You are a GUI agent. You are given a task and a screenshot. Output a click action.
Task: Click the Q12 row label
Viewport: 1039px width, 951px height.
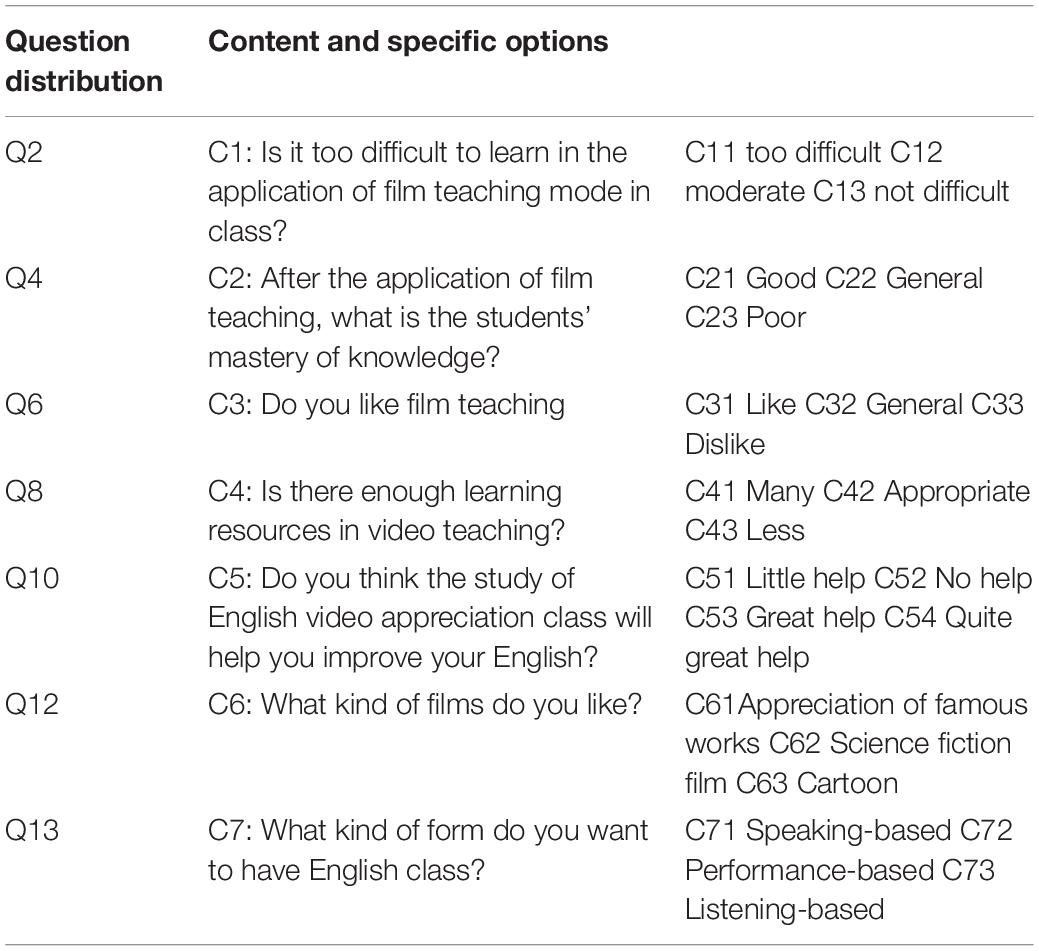pyautogui.click(x=32, y=704)
